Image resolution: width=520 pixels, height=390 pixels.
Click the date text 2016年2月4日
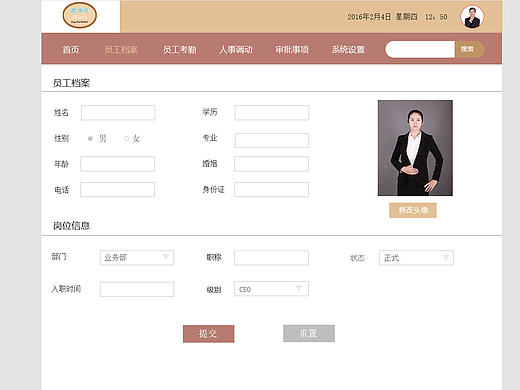[x=369, y=17]
